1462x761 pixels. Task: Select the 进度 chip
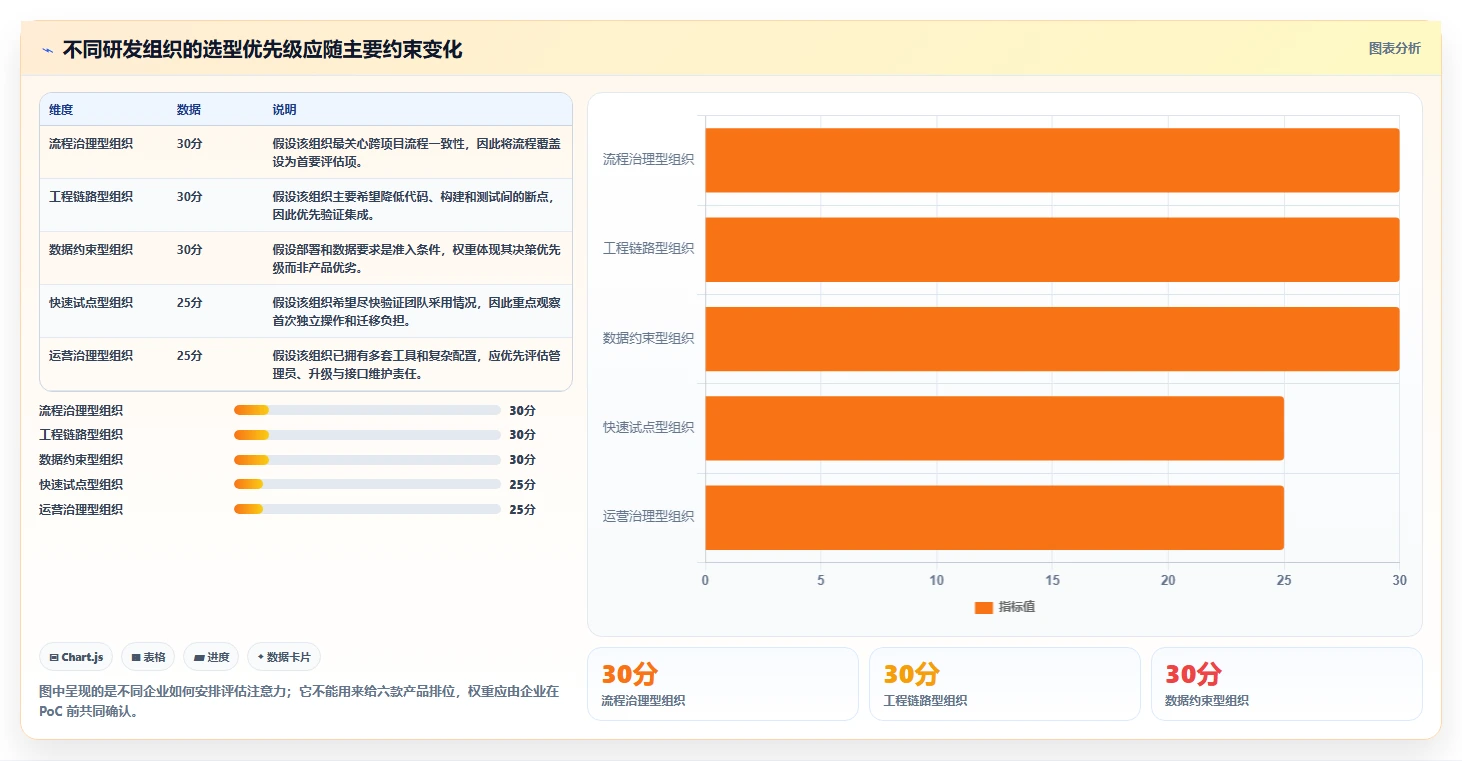click(x=211, y=657)
